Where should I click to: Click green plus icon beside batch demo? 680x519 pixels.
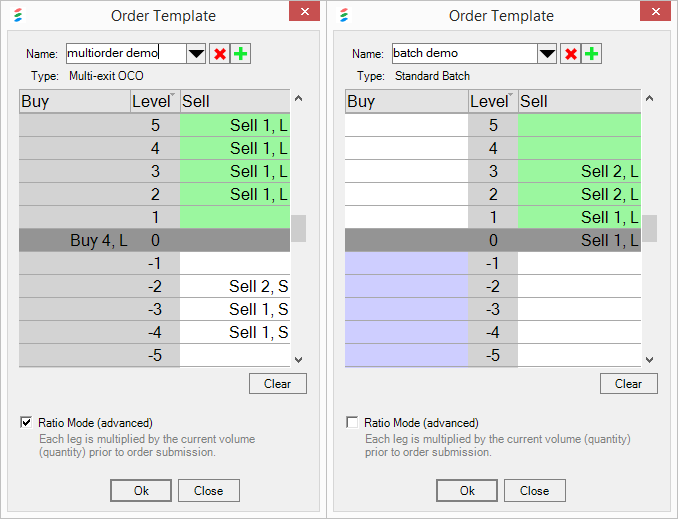pyautogui.click(x=592, y=54)
